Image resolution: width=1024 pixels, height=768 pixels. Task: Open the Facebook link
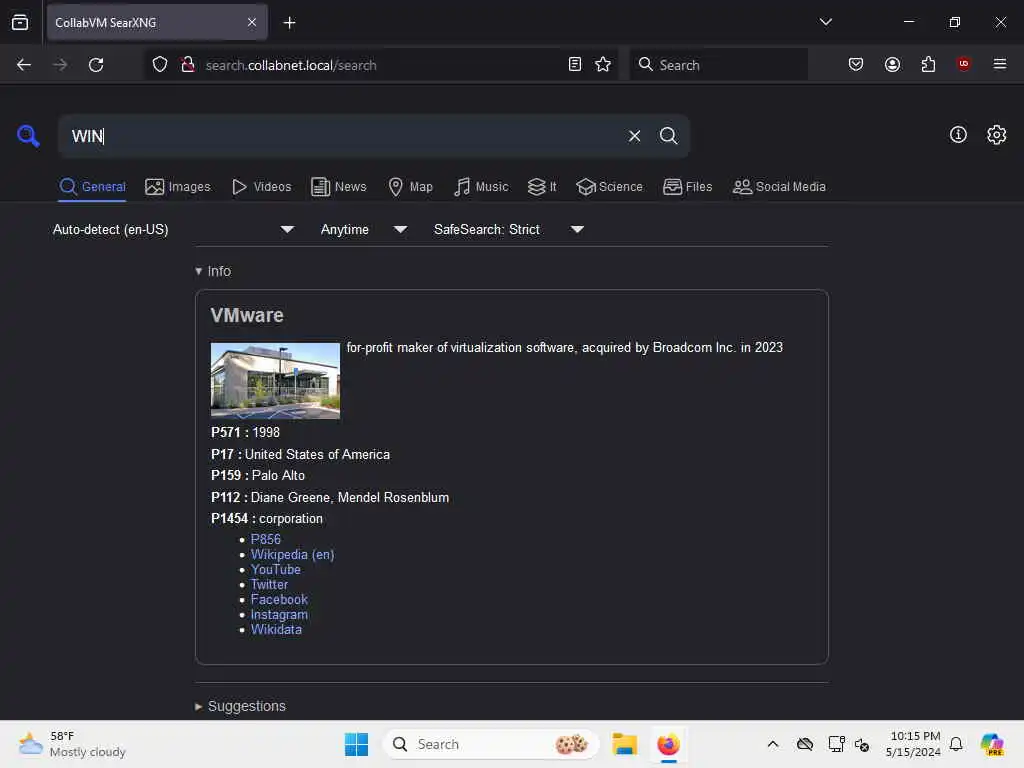click(279, 600)
